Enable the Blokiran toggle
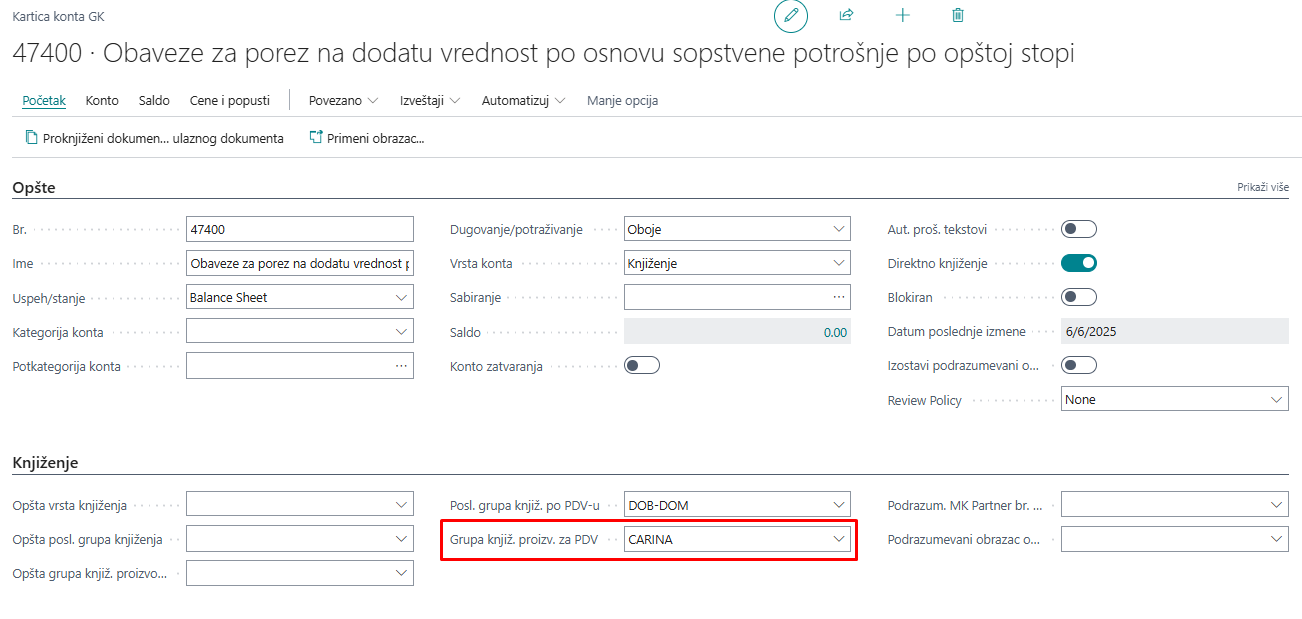Viewport: 1302px width, 619px height. click(x=1078, y=296)
